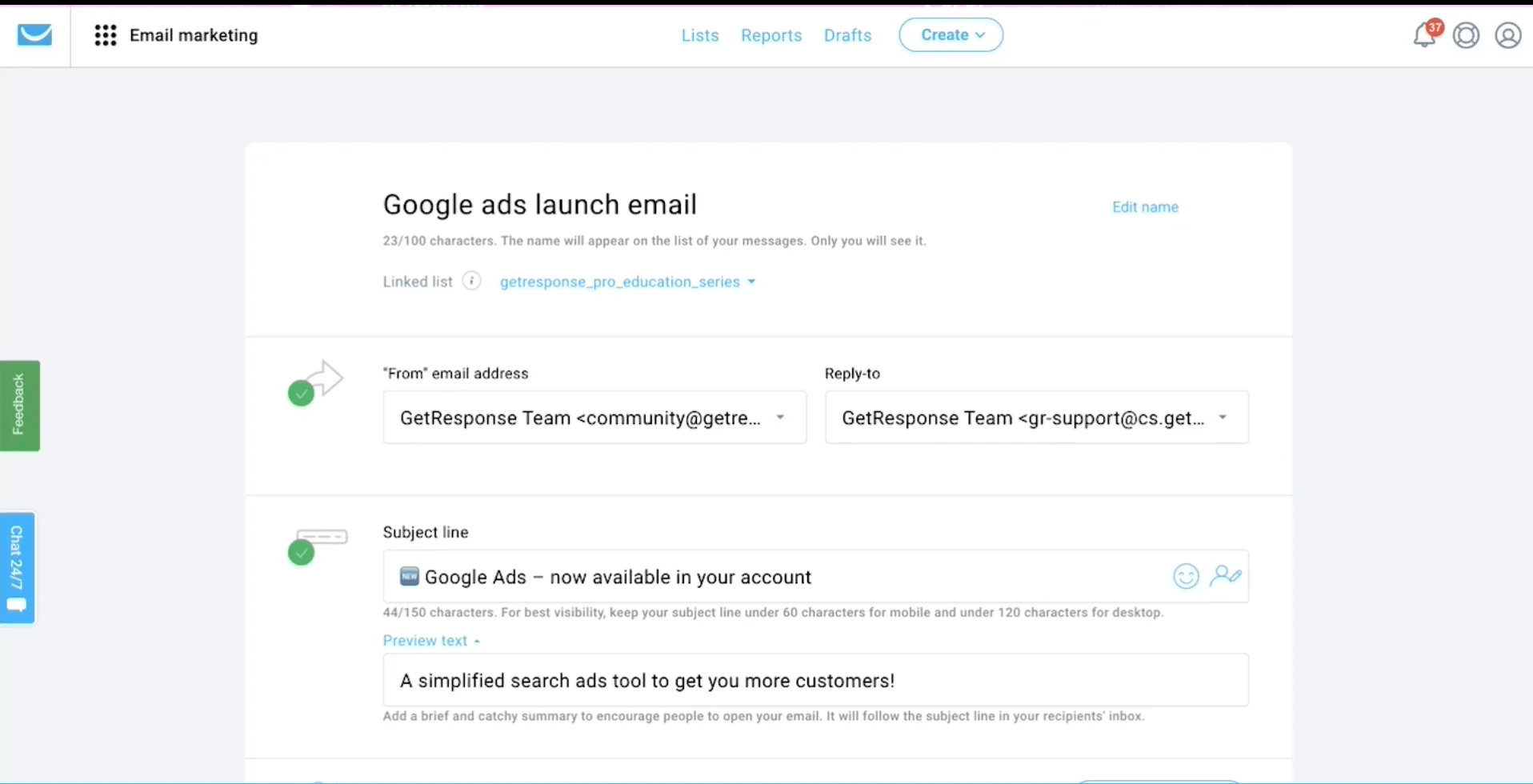Image resolution: width=1533 pixels, height=784 pixels.
Task: Open the Chat 24/7 side tab
Action: (x=18, y=568)
